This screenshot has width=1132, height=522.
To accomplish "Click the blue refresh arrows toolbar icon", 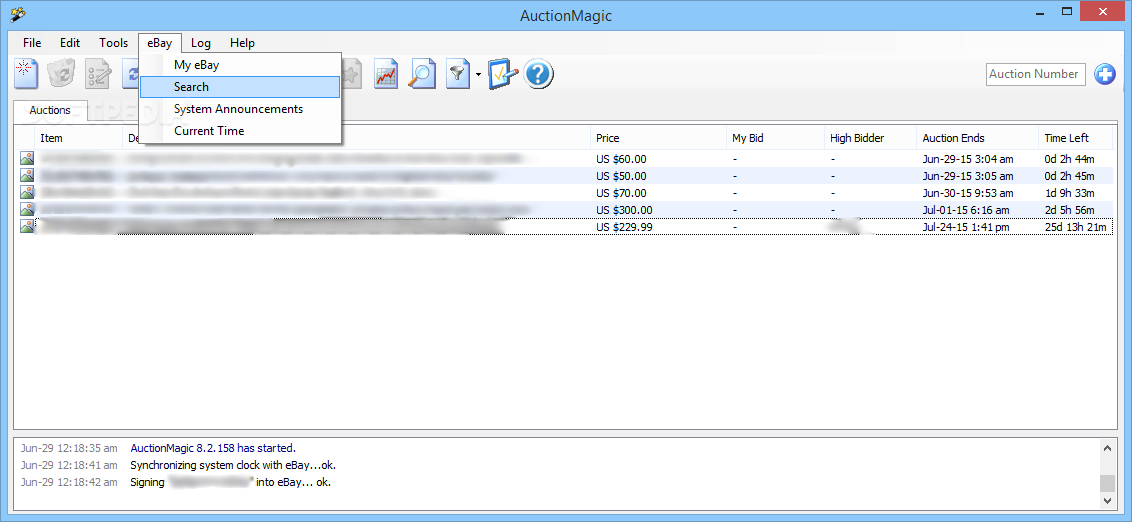I will (x=131, y=74).
